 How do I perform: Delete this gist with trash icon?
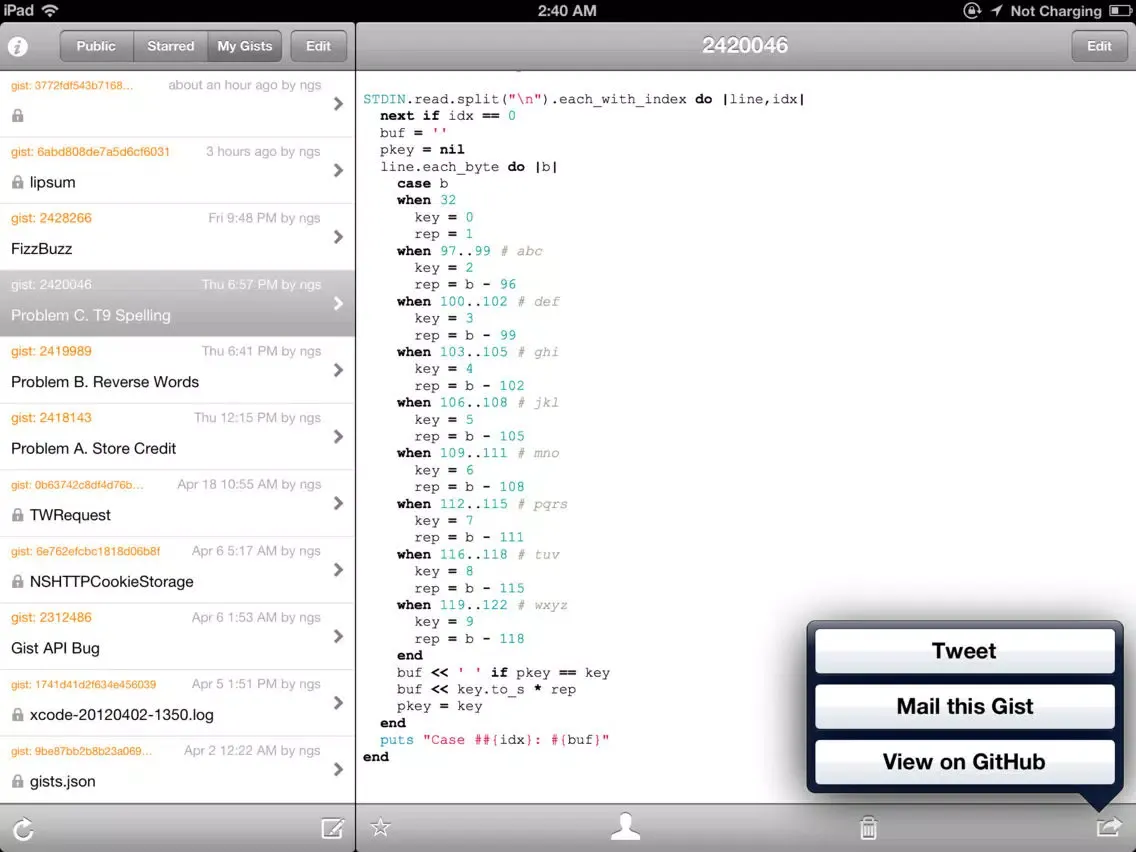pyautogui.click(x=868, y=827)
